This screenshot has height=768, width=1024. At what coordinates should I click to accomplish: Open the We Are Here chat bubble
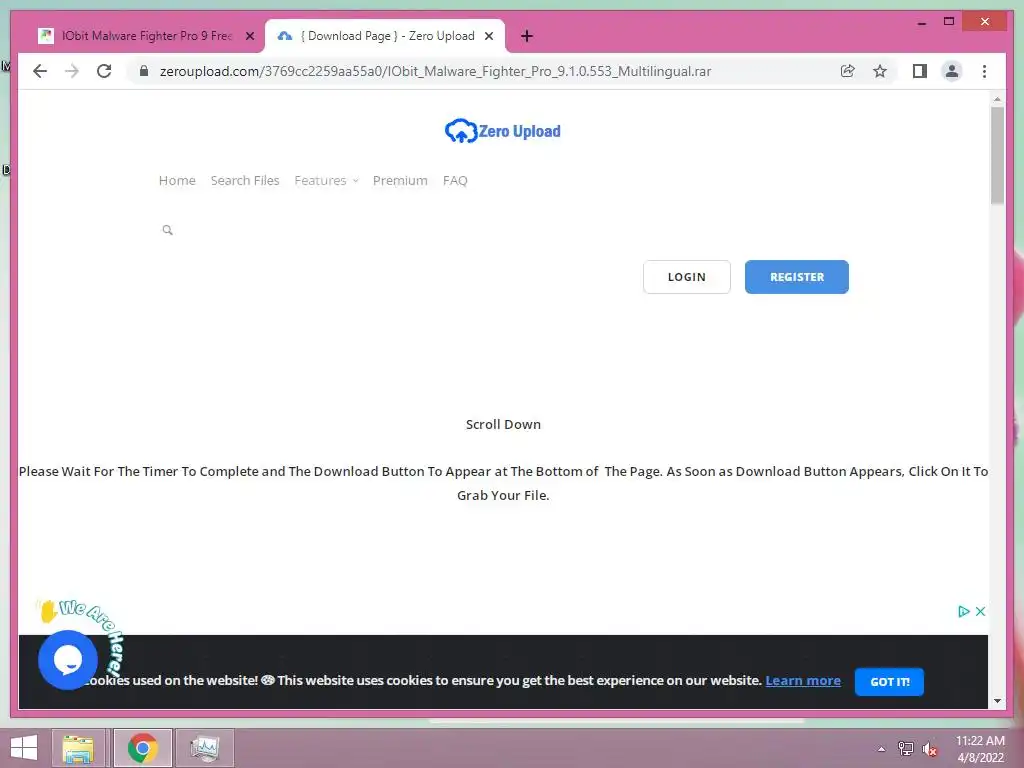tap(68, 660)
